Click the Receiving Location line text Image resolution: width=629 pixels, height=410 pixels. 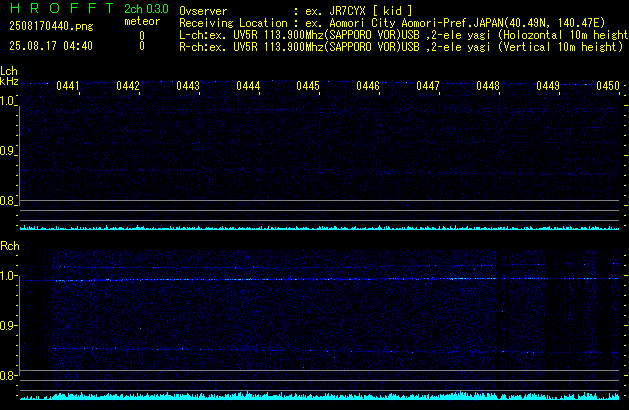tap(392, 23)
